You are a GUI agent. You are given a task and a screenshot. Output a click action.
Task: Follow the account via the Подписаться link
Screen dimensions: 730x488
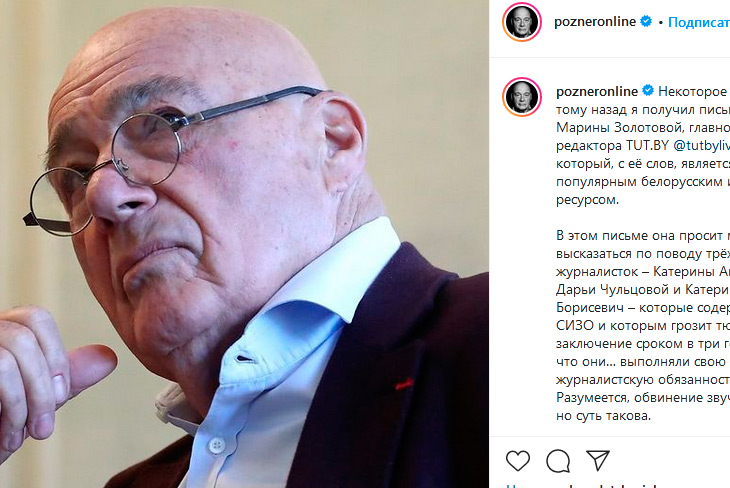[699, 22]
